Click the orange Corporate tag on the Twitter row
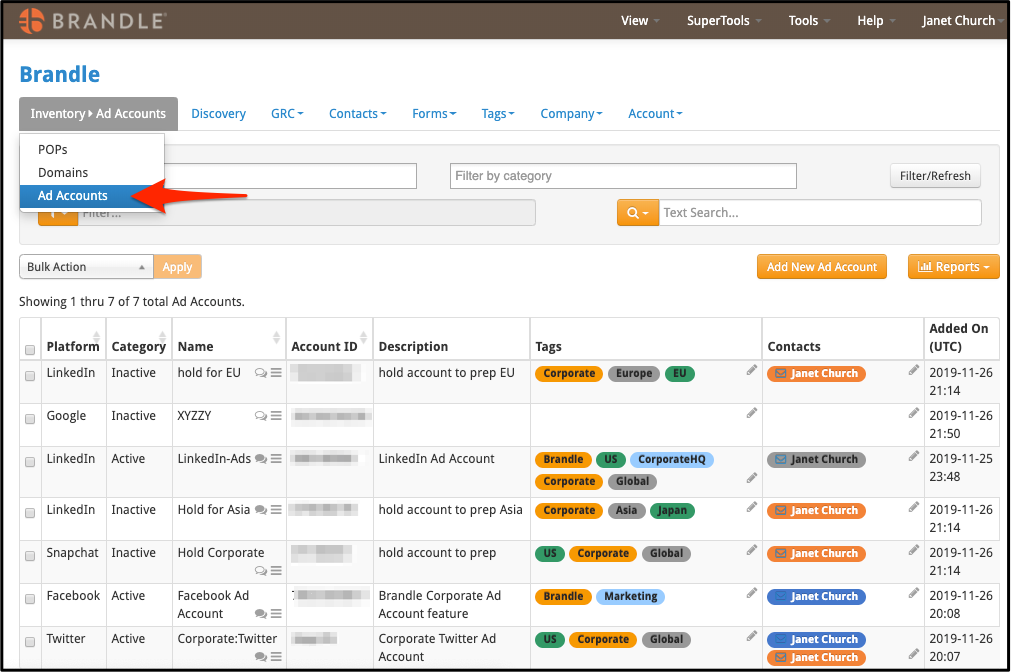Screen dimensions: 1011x672 point(603,639)
